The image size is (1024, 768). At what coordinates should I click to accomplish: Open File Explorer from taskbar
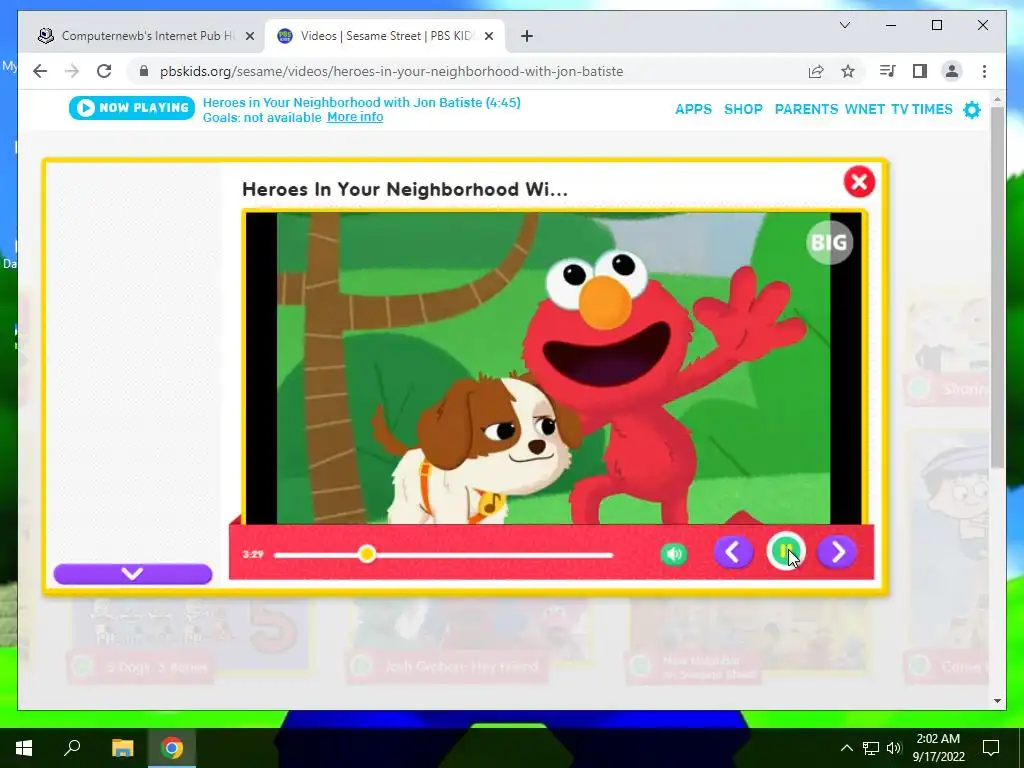point(122,748)
